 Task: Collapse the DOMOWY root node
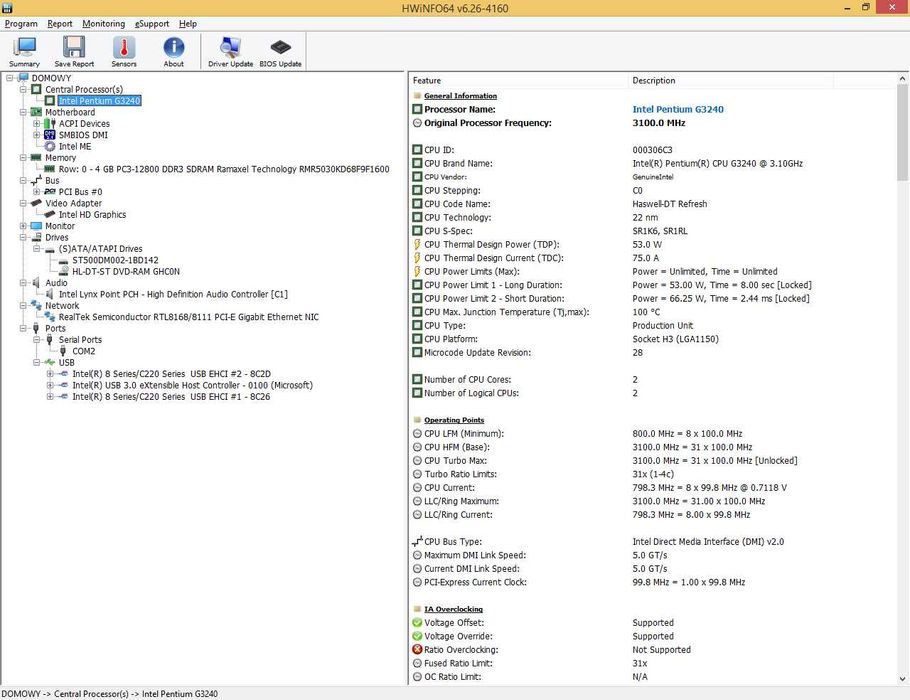[x=10, y=78]
